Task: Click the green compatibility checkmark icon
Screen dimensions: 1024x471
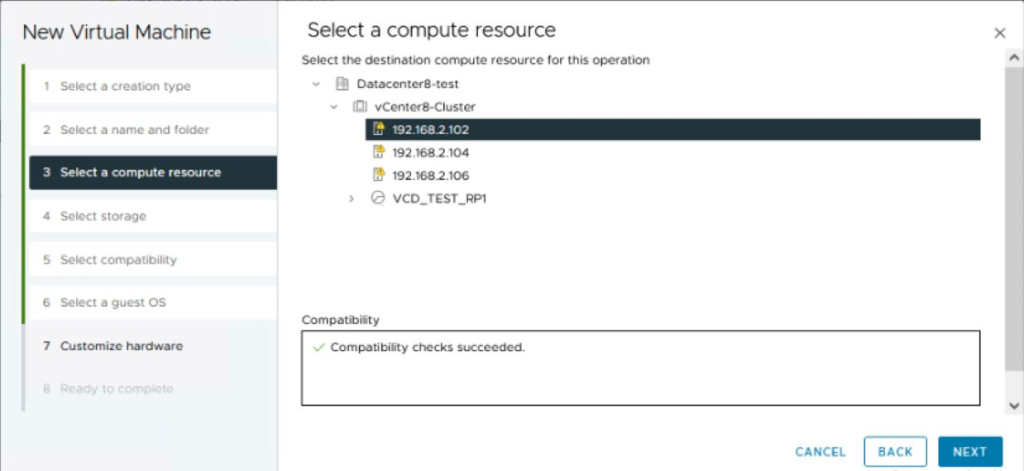Action: [319, 348]
